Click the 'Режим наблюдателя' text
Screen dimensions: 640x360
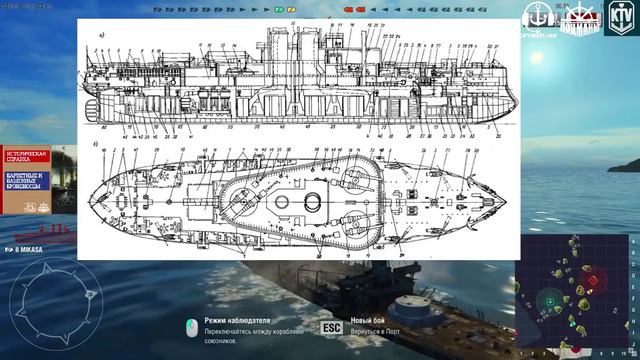(237, 320)
